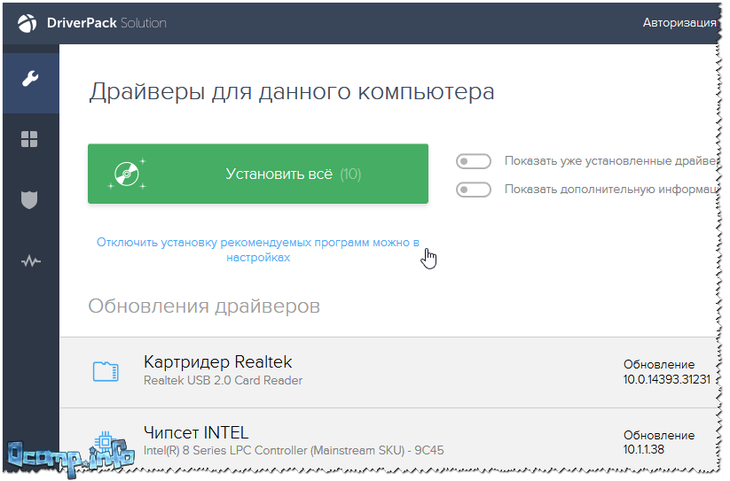
Task: Toggle Показать уже установленные драйверы switch
Action: click(x=473, y=161)
